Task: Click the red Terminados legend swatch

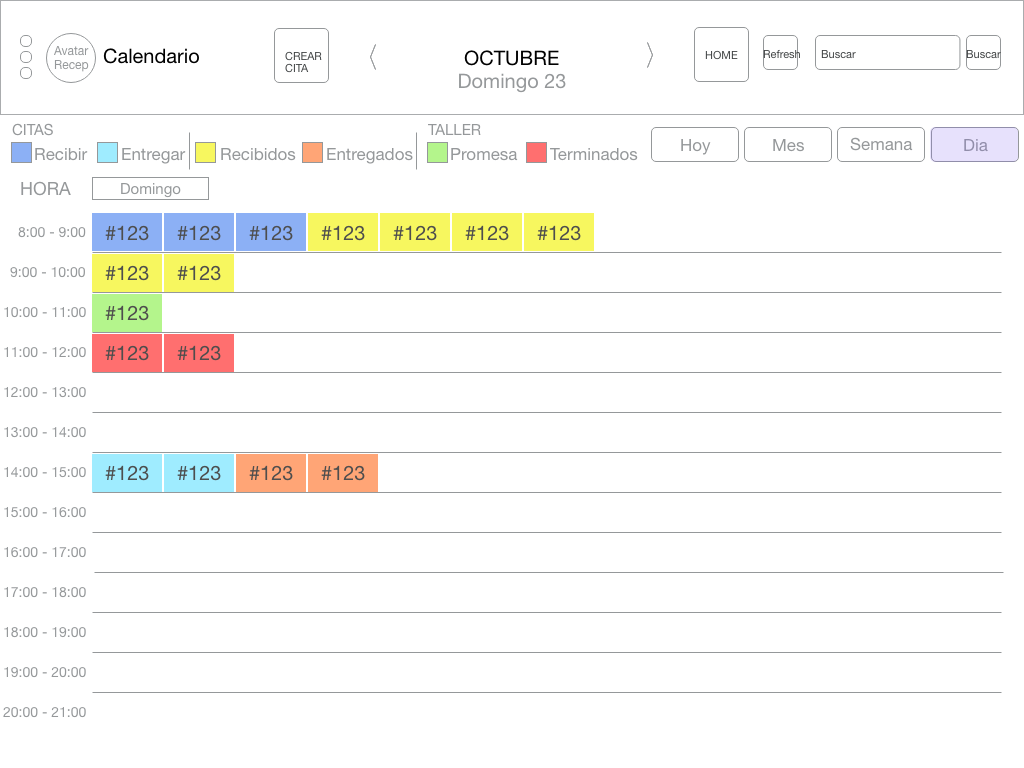Action: [x=536, y=153]
